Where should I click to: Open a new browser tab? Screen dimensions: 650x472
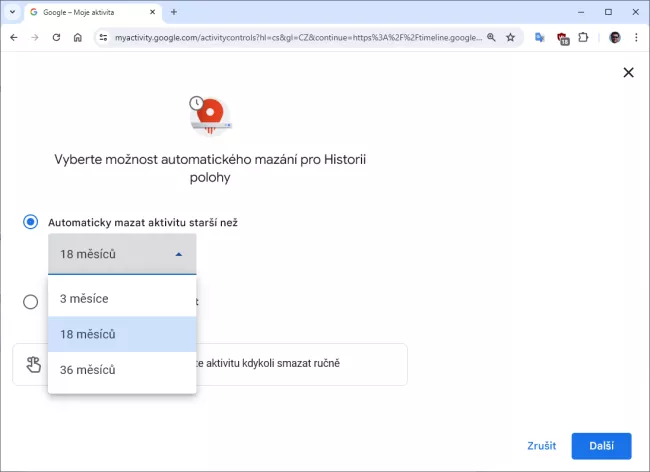pyautogui.click(x=174, y=12)
